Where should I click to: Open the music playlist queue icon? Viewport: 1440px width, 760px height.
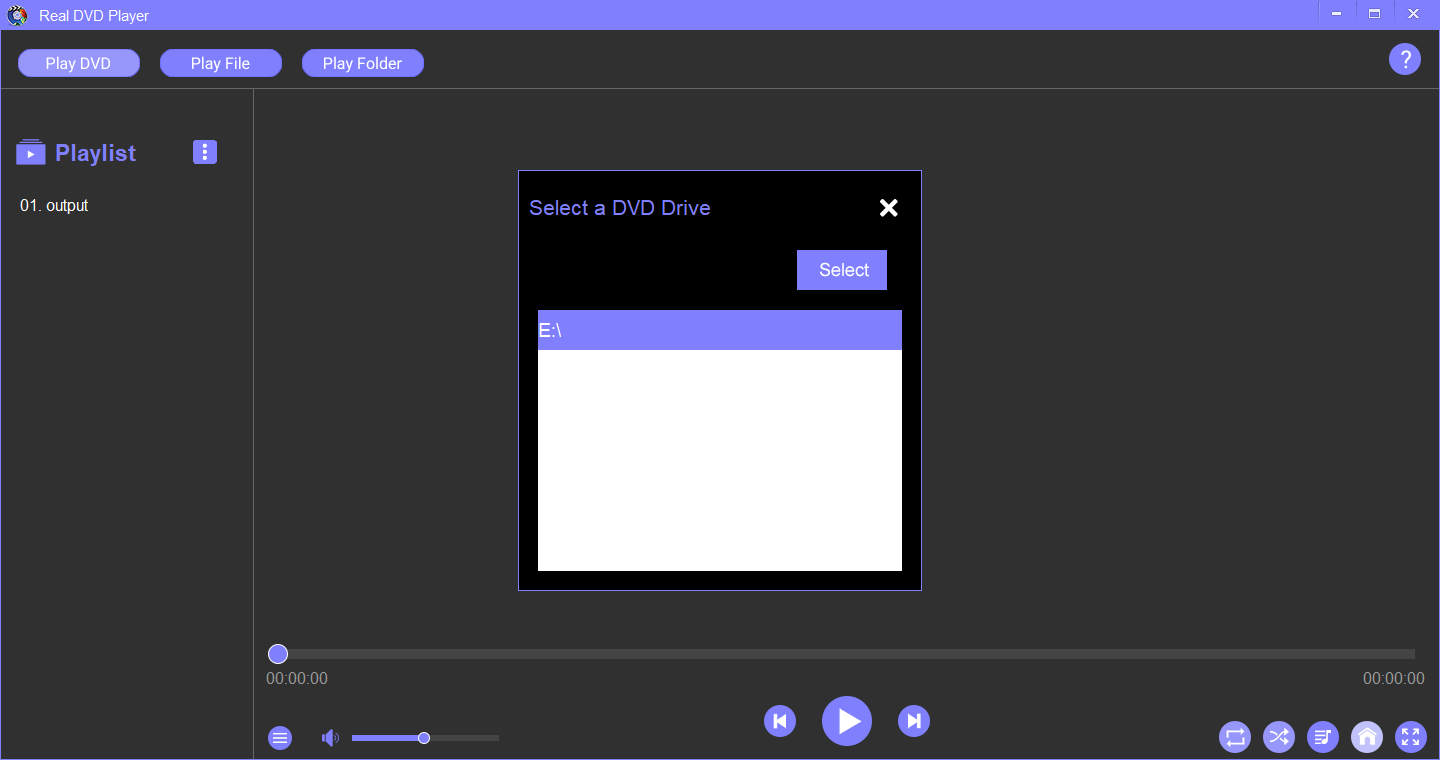1323,737
